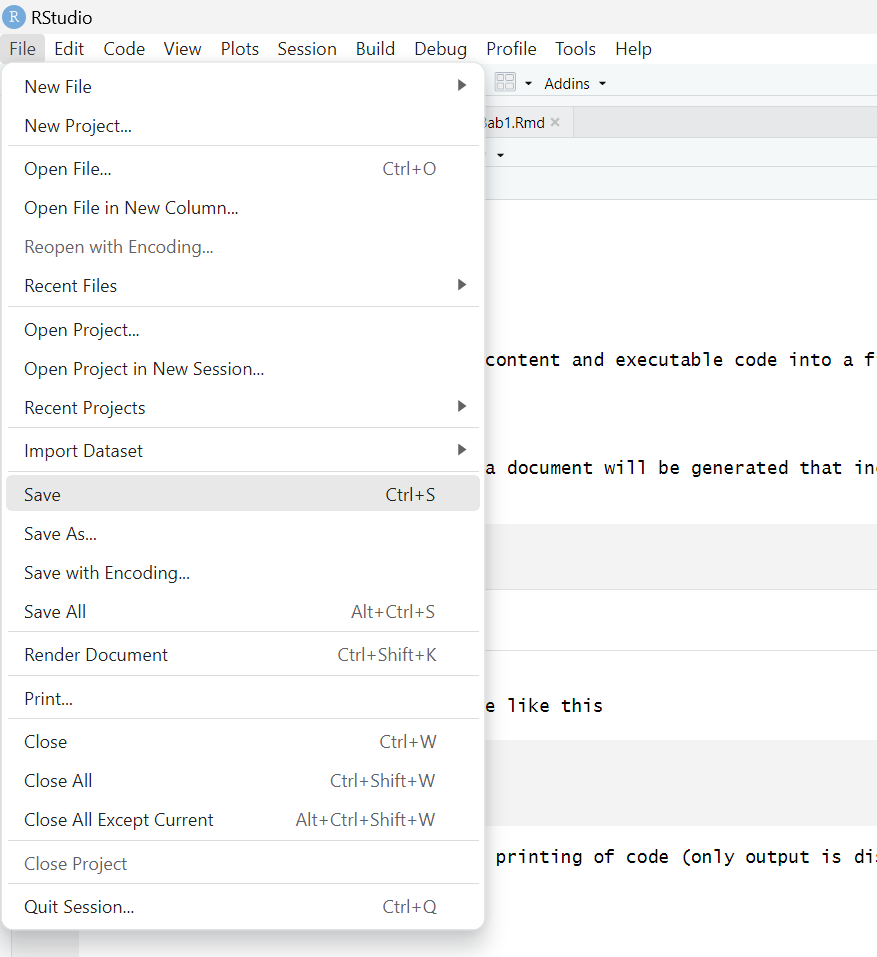Open the View menu
Screen dimensions: 877x957
tap(182, 49)
